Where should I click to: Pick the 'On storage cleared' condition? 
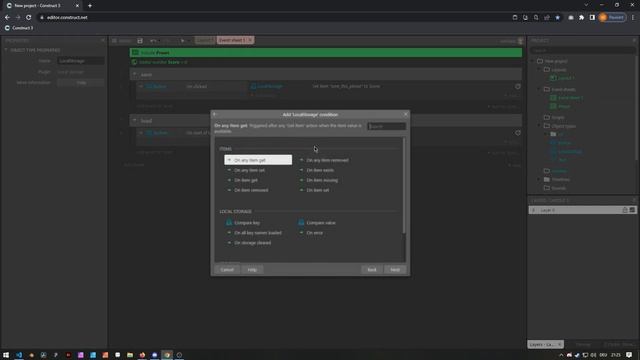[249, 243]
